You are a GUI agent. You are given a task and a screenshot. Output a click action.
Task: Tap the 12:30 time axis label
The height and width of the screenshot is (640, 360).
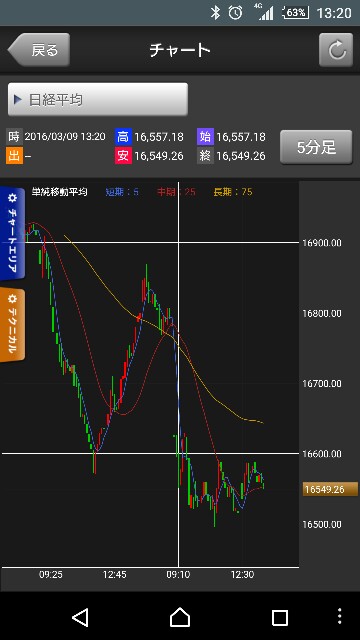point(242,575)
